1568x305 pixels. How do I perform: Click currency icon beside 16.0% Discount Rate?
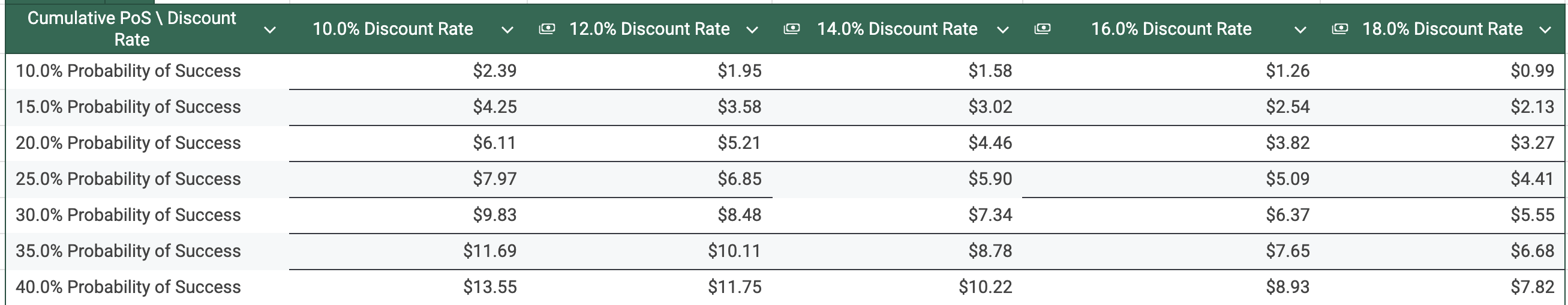(1042, 29)
